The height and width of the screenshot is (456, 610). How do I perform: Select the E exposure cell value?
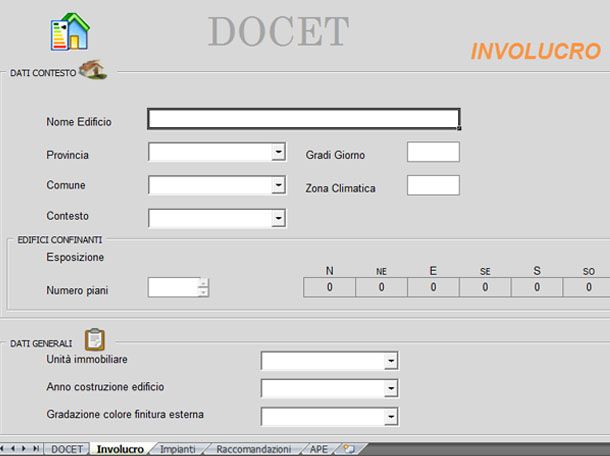click(433, 288)
